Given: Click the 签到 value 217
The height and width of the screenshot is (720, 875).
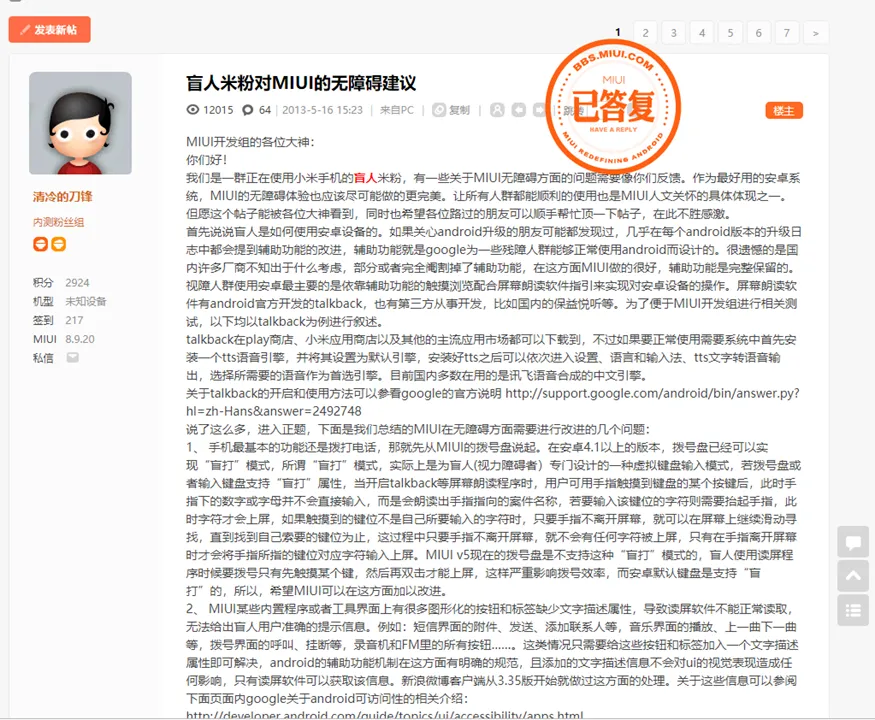Looking at the screenshot, I should pyautogui.click(x=74, y=320).
